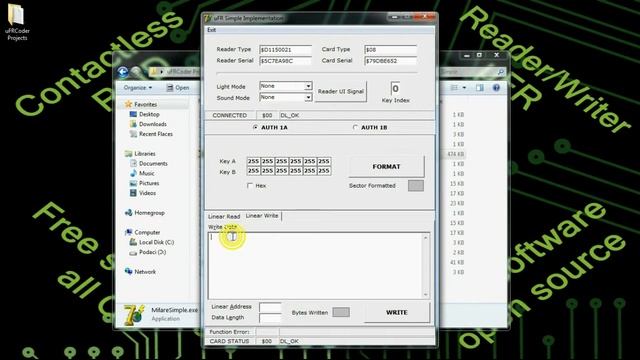Click inside the Write Data text area
This screenshot has width=640, height=360.
click(315, 265)
